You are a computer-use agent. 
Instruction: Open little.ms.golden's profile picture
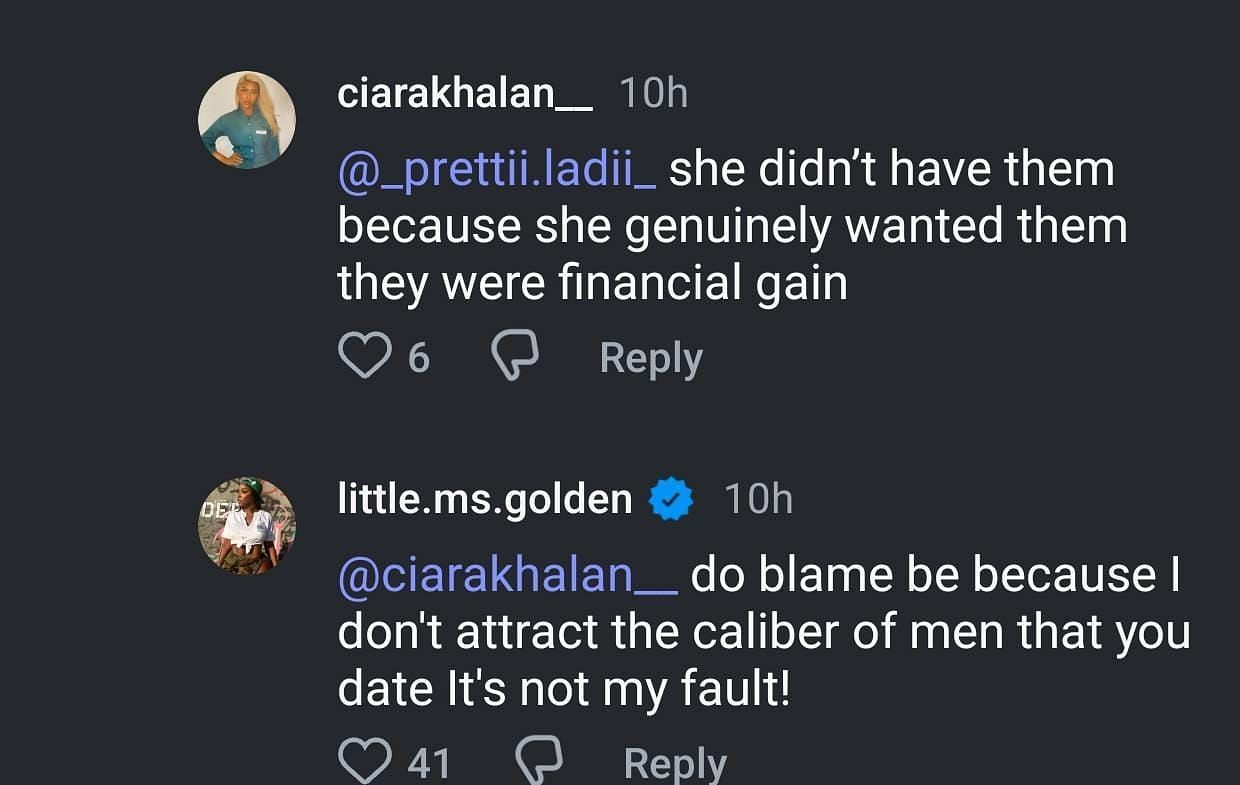pos(247,526)
